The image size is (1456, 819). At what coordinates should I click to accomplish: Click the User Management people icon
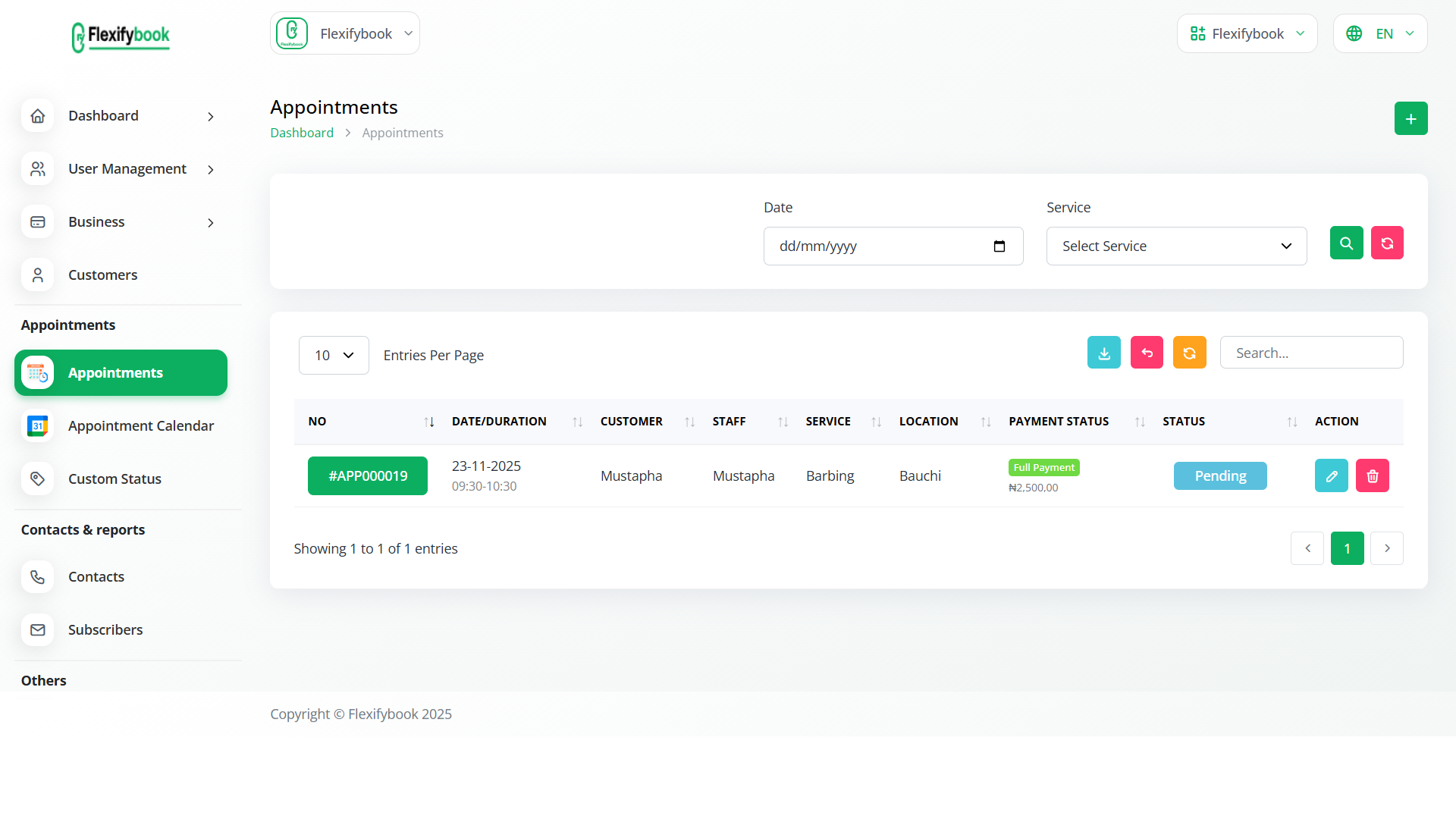pyautogui.click(x=38, y=168)
